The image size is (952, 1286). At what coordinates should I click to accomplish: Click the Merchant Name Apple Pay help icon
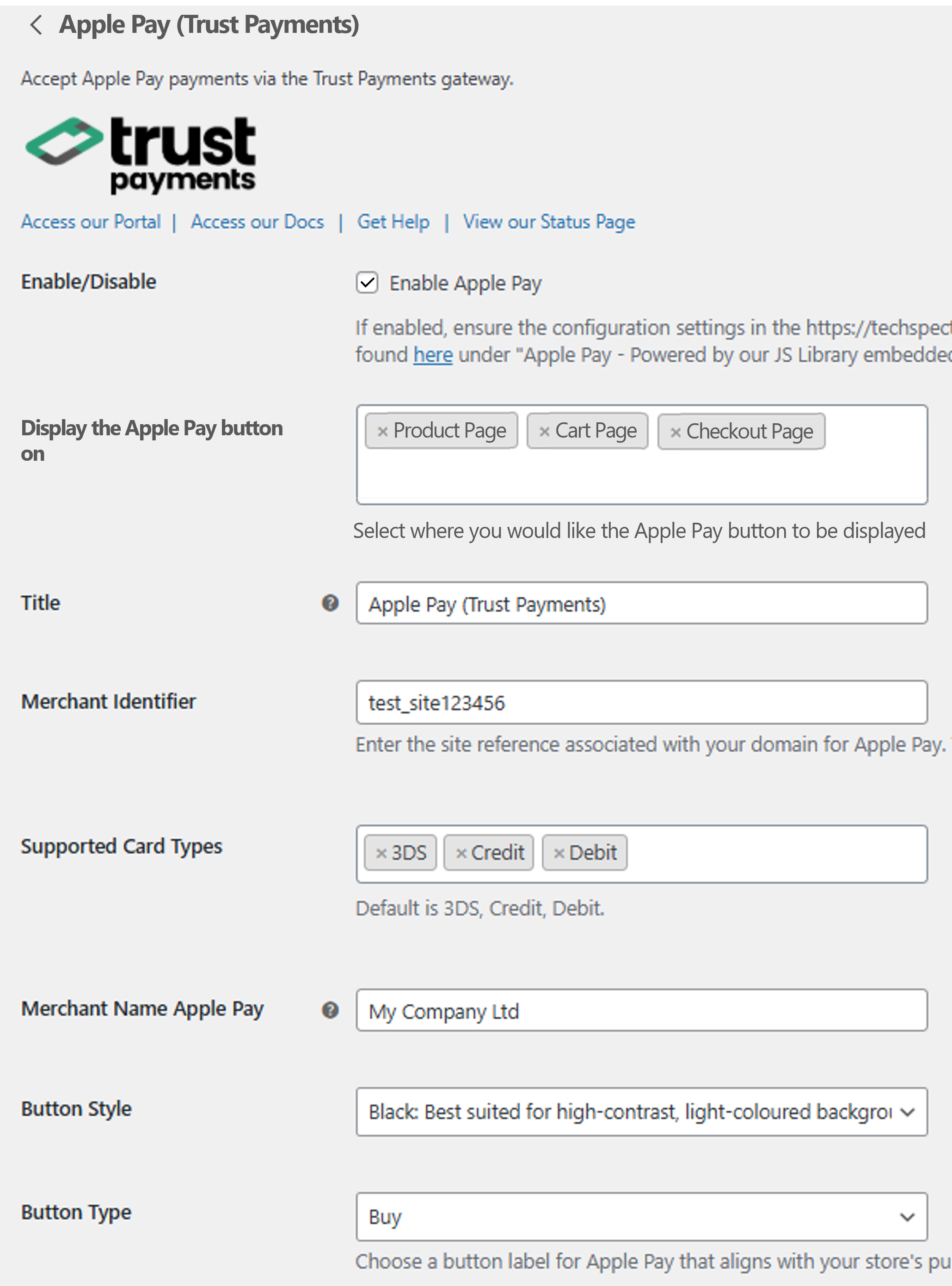pos(330,1010)
